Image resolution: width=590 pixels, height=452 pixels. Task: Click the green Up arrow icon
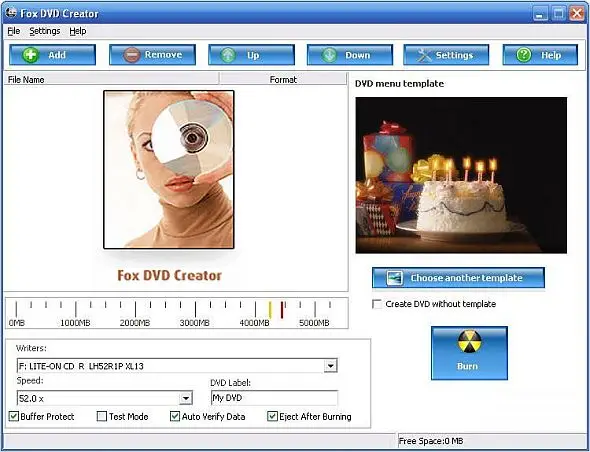tap(228, 55)
